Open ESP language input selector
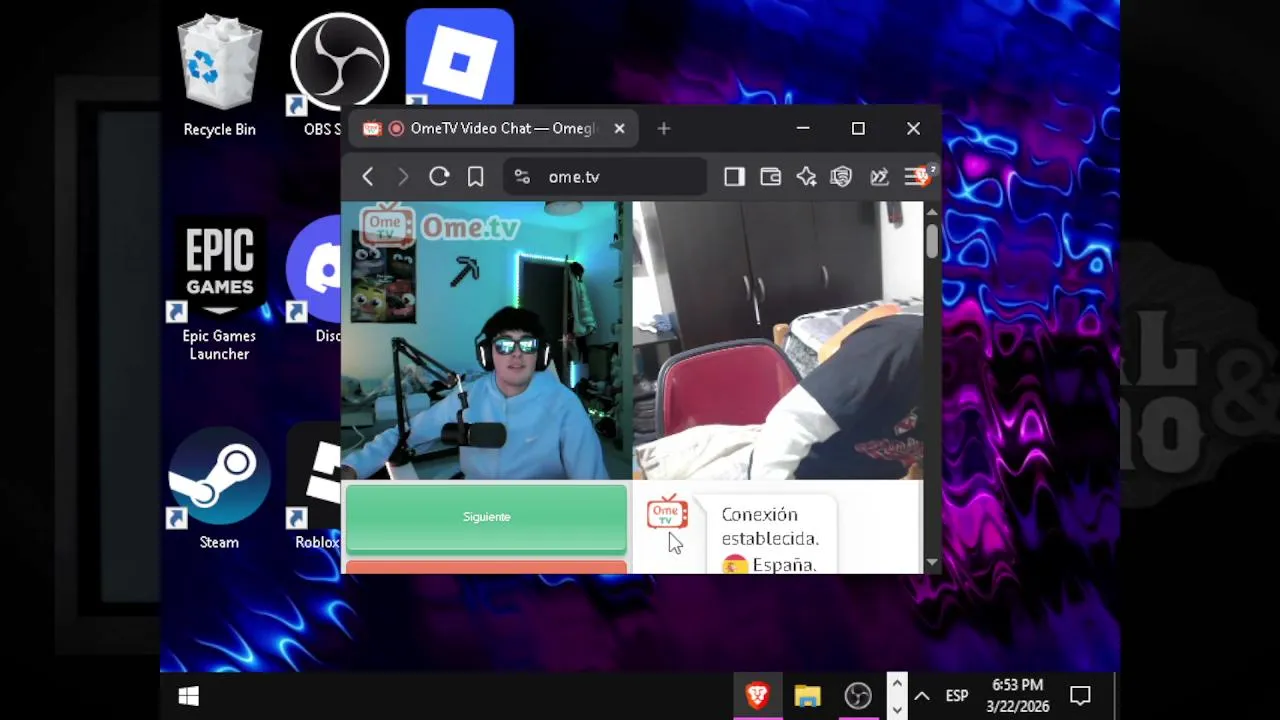The width and height of the screenshot is (1280, 720). [957, 696]
